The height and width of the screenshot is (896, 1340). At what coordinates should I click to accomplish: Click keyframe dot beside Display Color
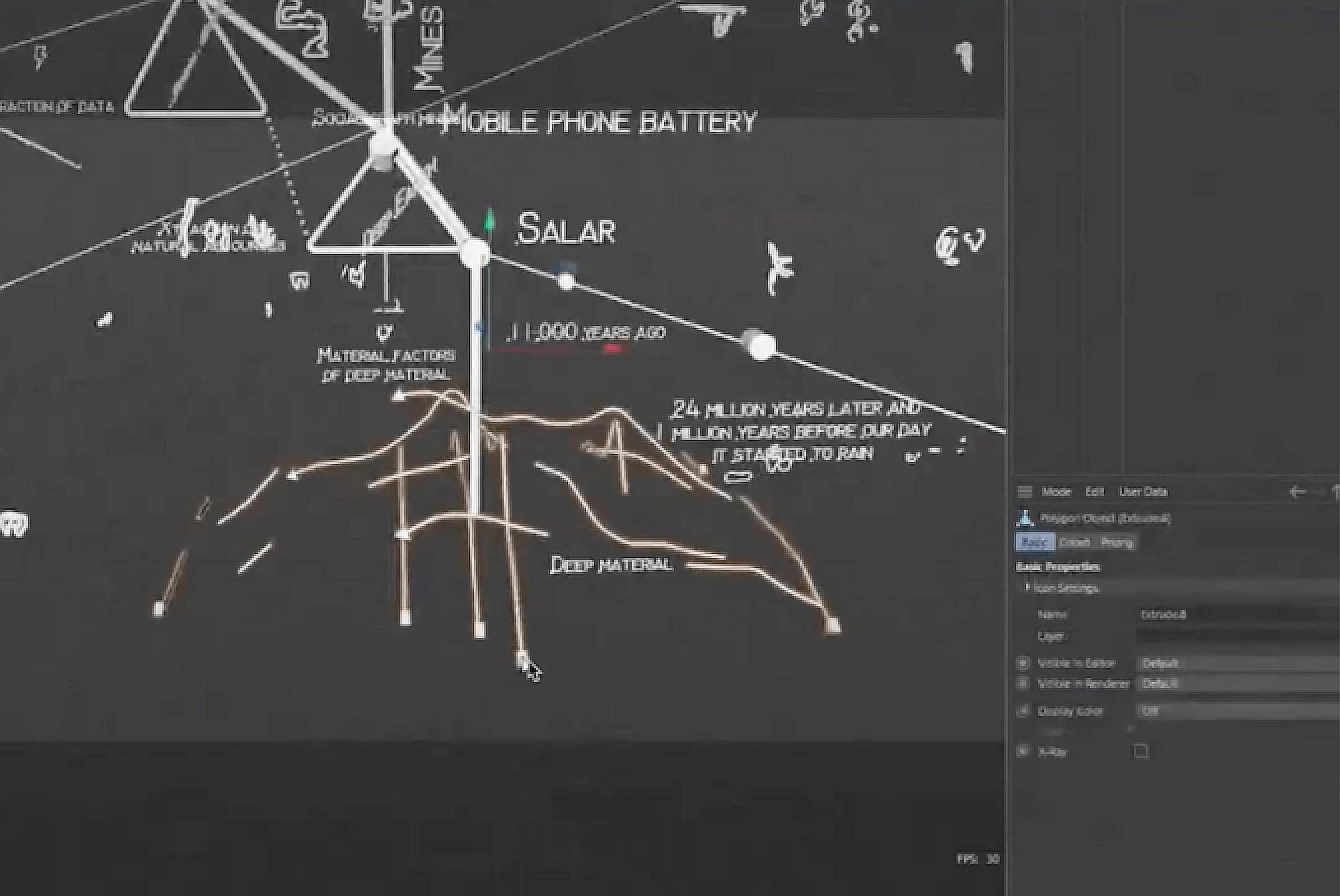[x=1023, y=711]
